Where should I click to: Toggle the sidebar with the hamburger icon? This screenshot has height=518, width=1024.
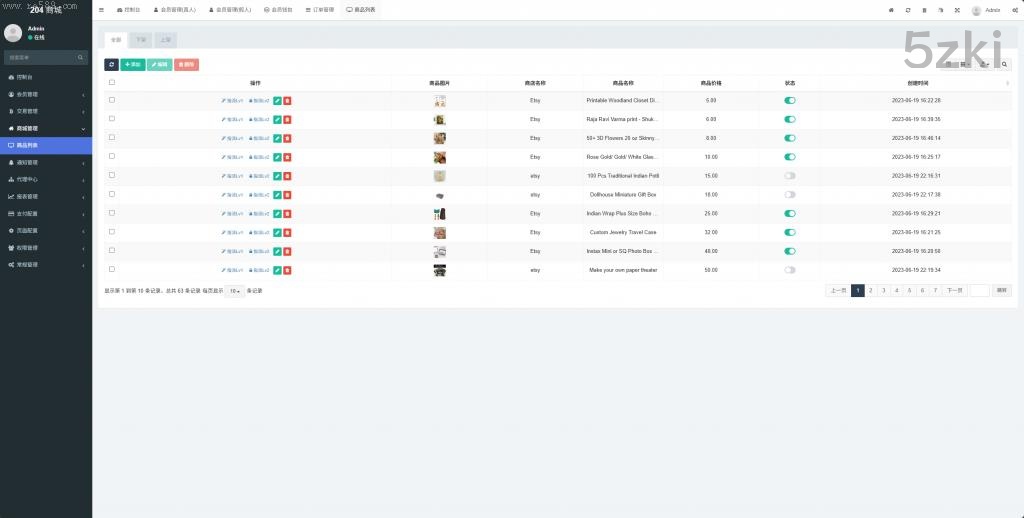click(x=101, y=10)
